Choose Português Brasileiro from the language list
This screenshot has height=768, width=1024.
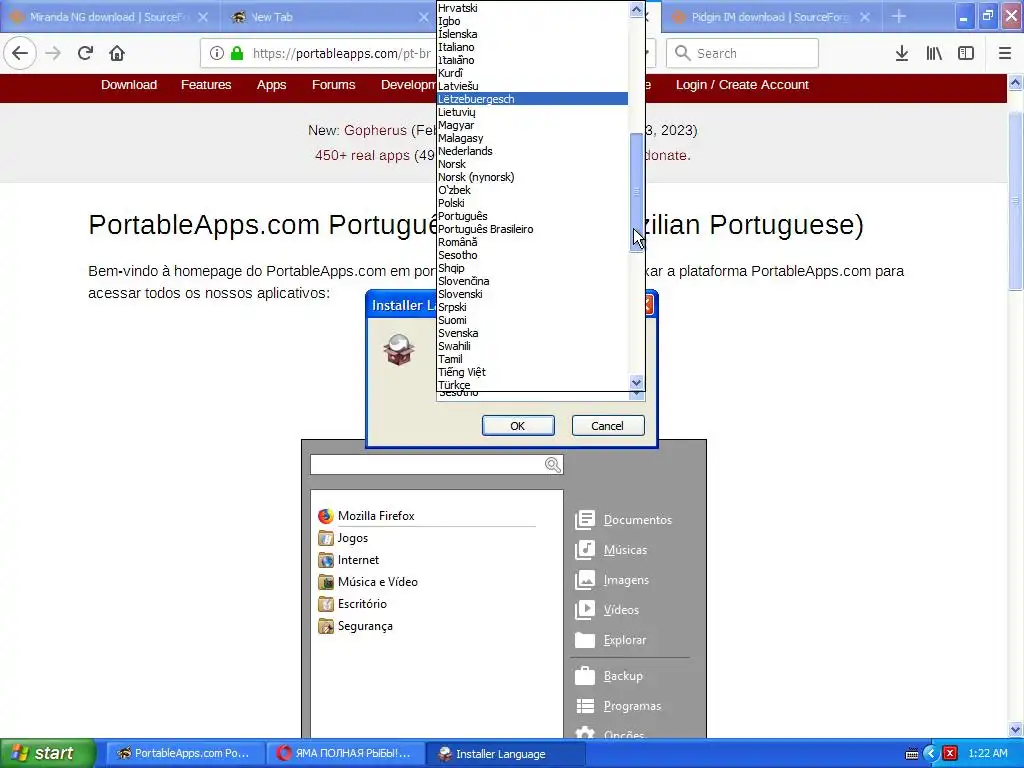[x=532, y=229]
